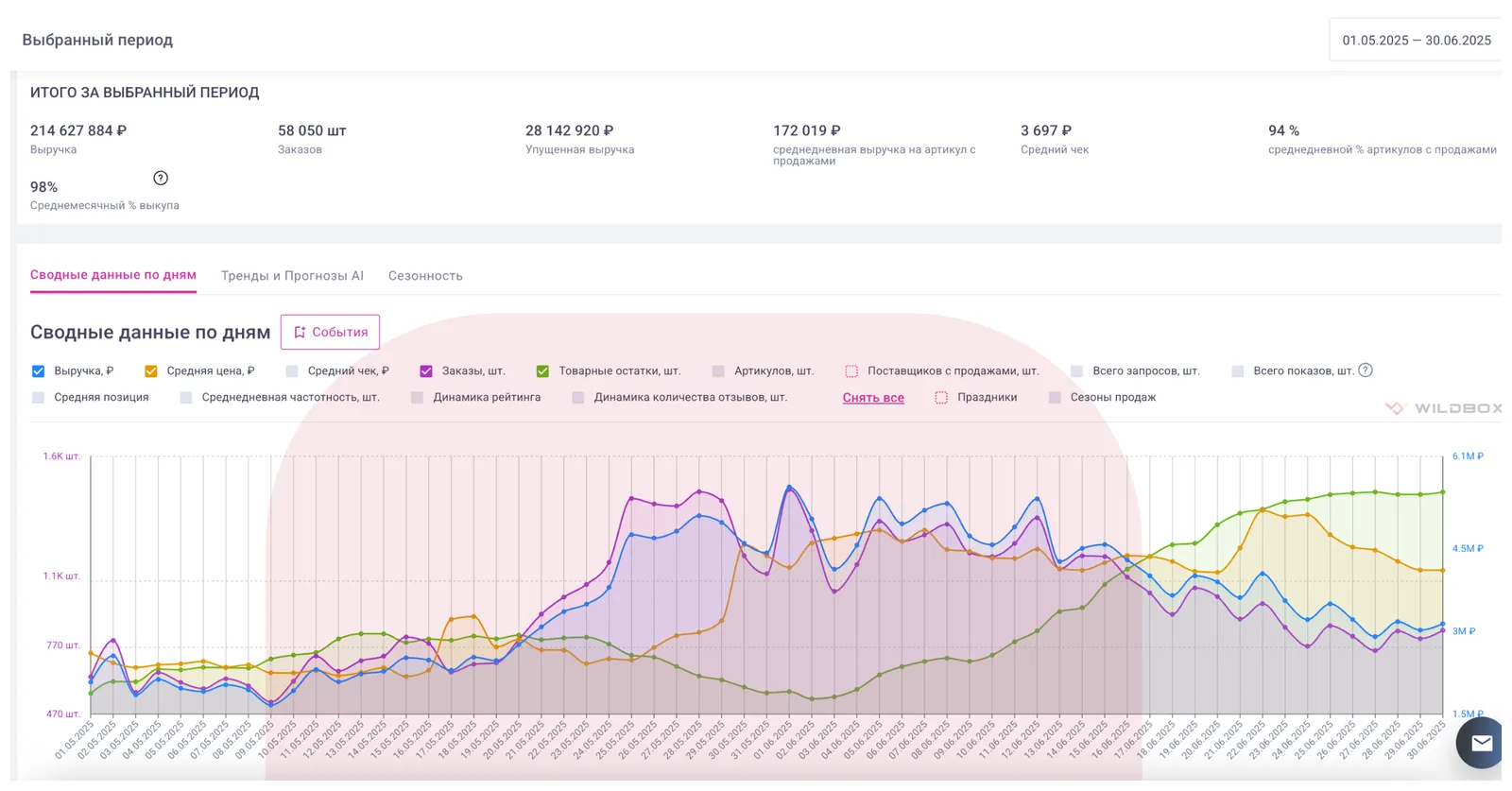Viewport: 1512px width, 791px height.
Task: Open the mail chat widget icon
Action: pos(1481,743)
